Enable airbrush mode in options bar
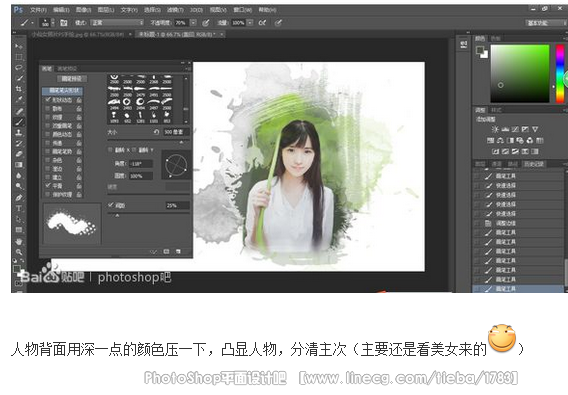The image size is (568, 395). tap(262, 23)
